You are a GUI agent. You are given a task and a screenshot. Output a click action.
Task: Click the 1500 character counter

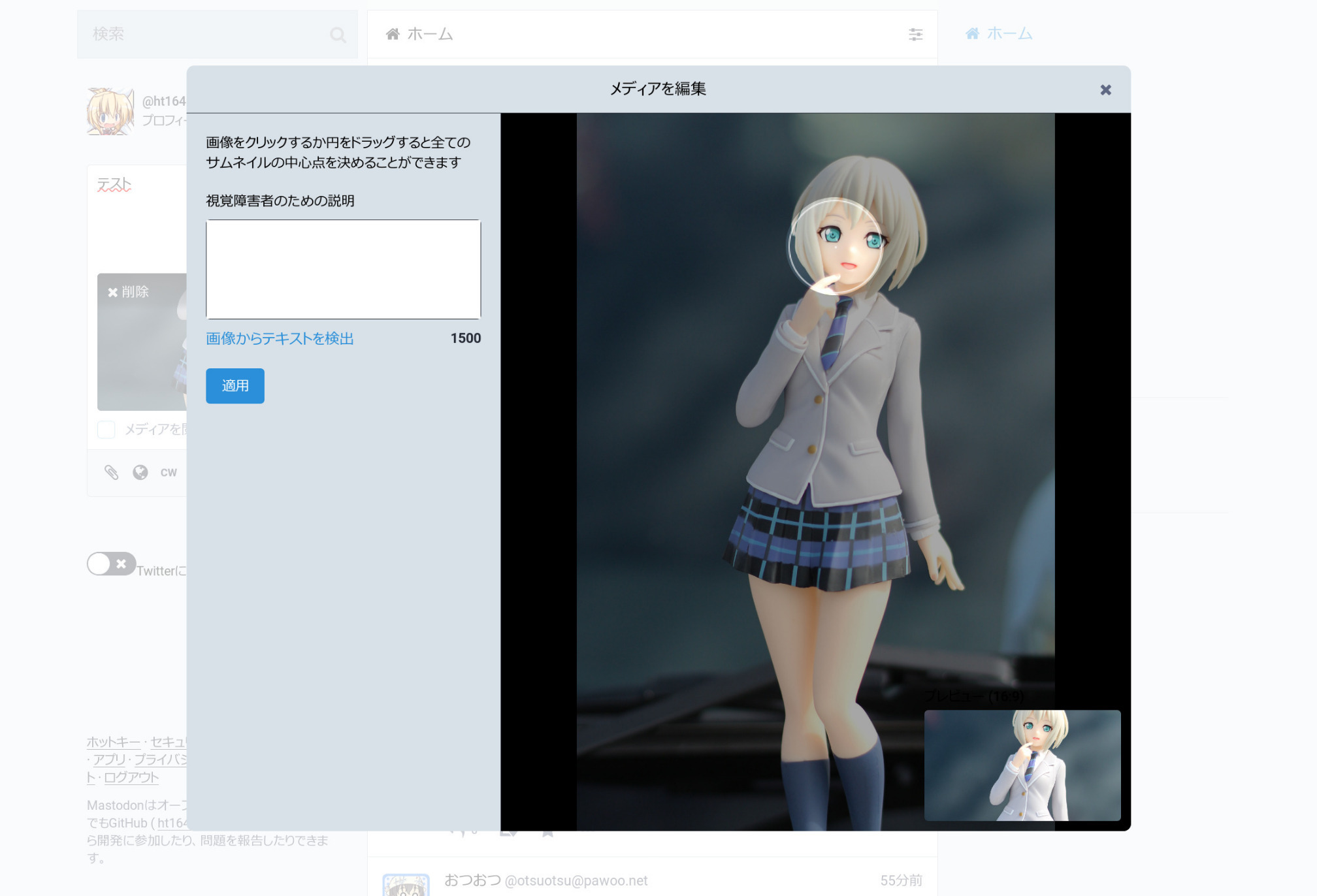(466, 338)
